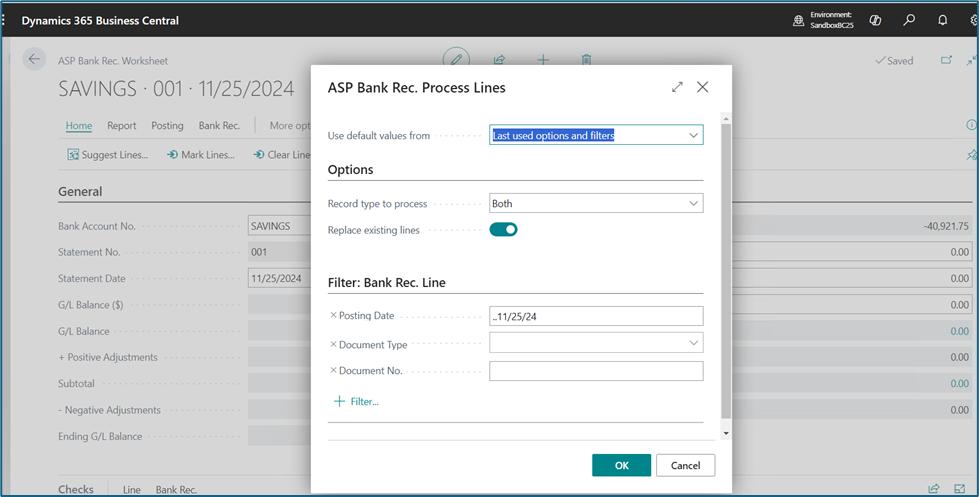This screenshot has width=979, height=497.
Task: Click the Environment SandboxBC25 indicator
Action: coord(823,20)
